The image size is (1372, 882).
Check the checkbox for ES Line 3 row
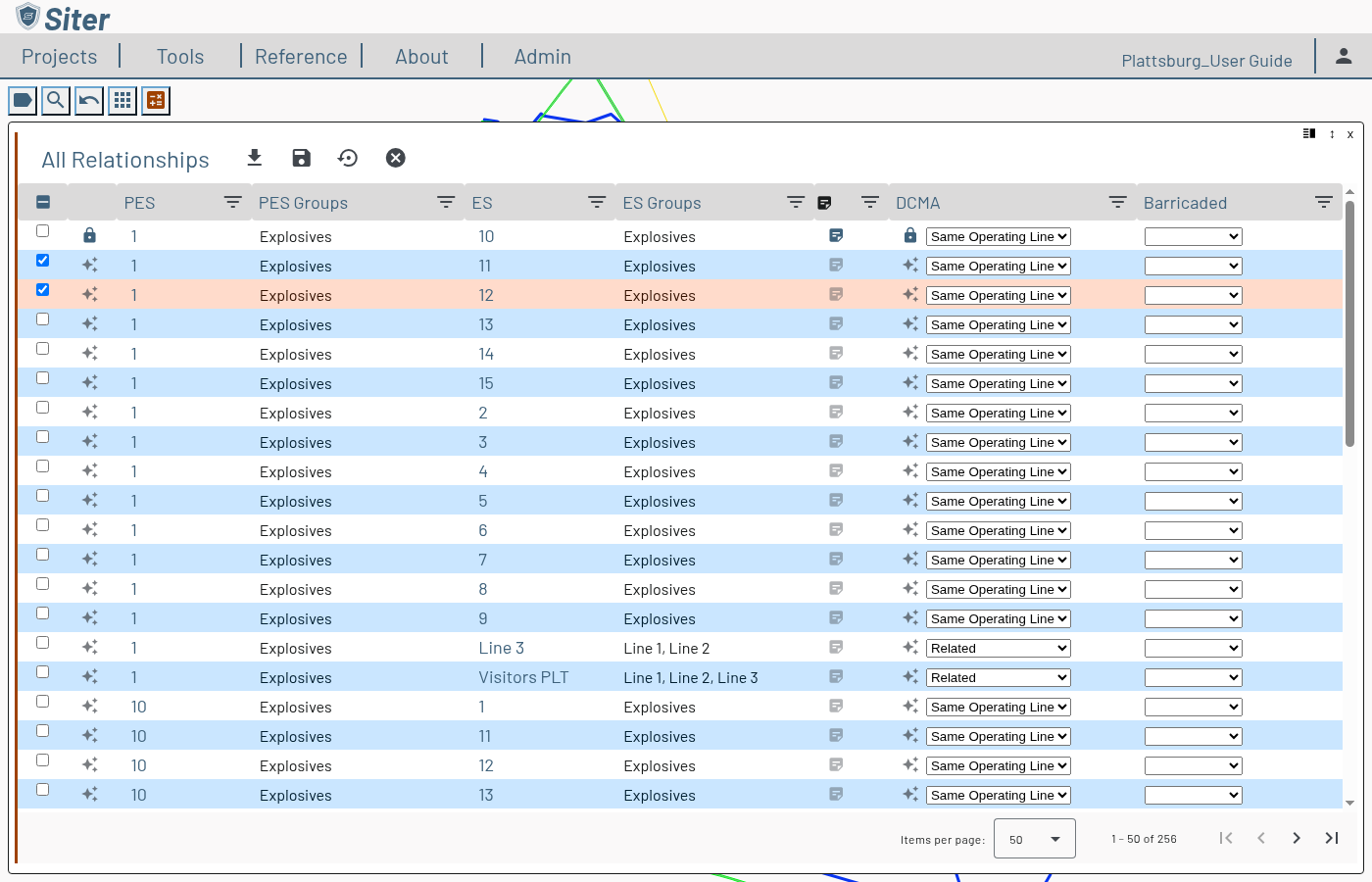pyautogui.click(x=42, y=643)
